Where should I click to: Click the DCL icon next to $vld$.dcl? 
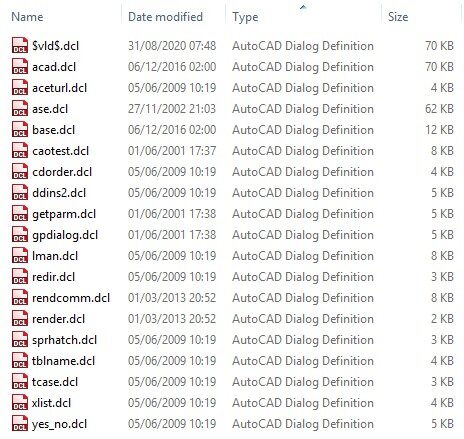(x=20, y=45)
